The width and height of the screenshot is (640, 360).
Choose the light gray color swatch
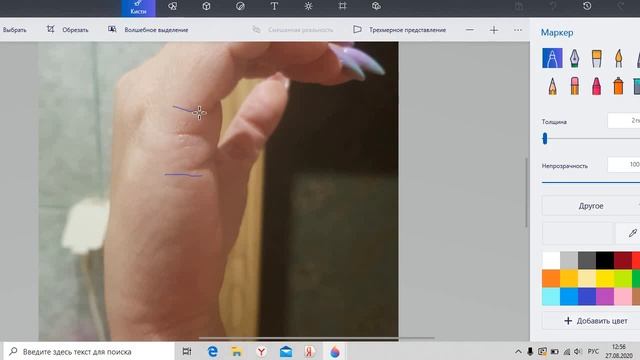569,260
